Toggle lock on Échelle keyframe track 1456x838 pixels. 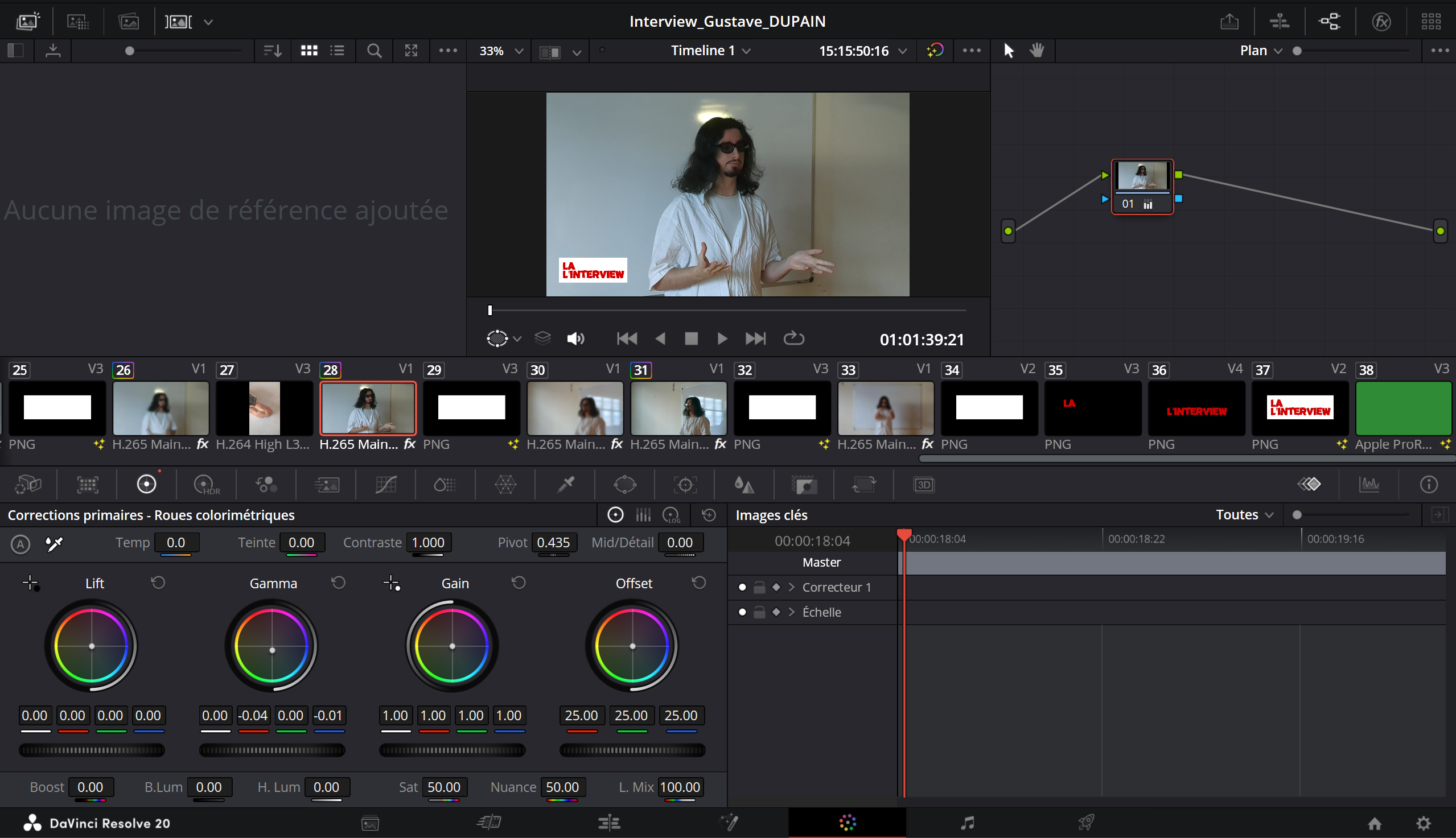[x=759, y=612]
